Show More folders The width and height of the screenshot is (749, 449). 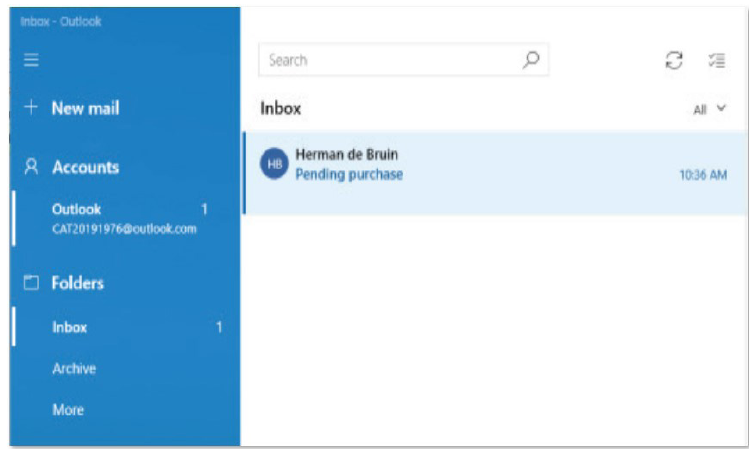[68, 409]
